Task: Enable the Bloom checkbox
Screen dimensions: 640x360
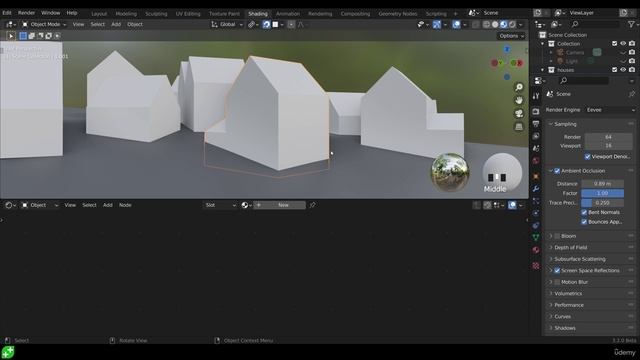Action: point(557,236)
